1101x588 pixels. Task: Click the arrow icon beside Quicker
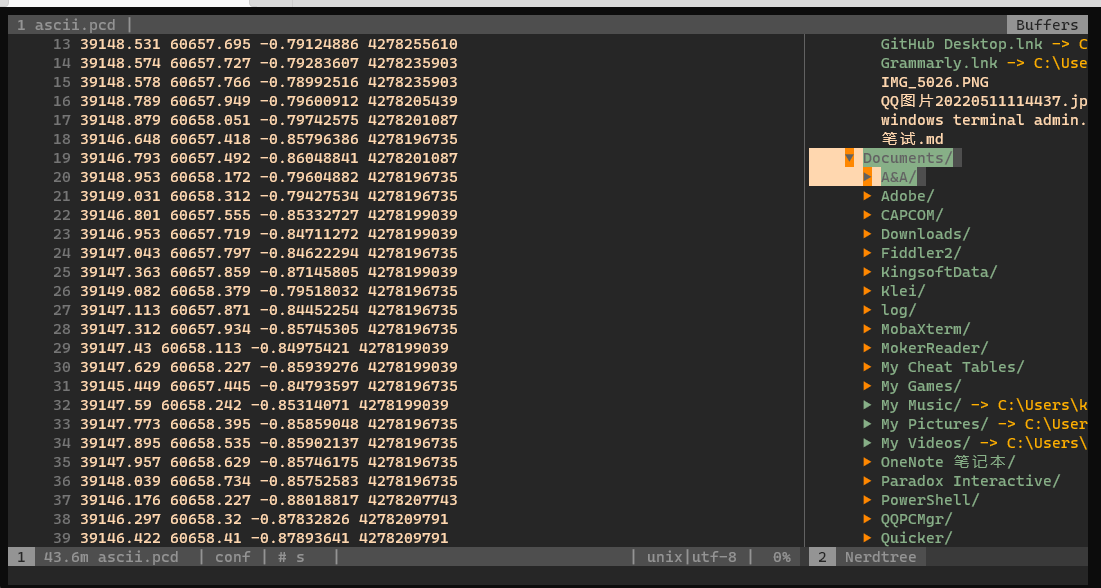pyautogui.click(x=867, y=538)
